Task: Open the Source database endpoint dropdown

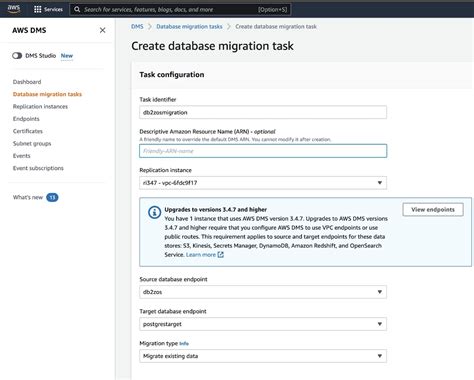Action: [263, 292]
